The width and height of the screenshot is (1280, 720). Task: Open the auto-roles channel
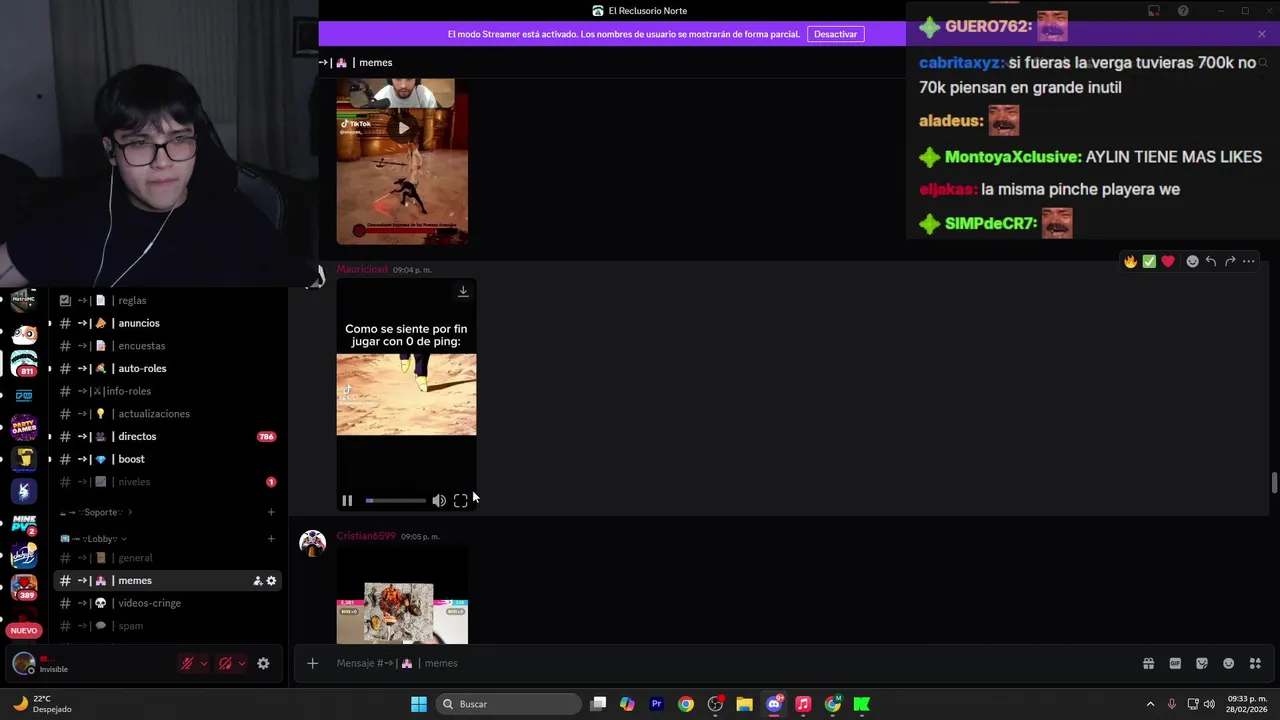[166, 368]
